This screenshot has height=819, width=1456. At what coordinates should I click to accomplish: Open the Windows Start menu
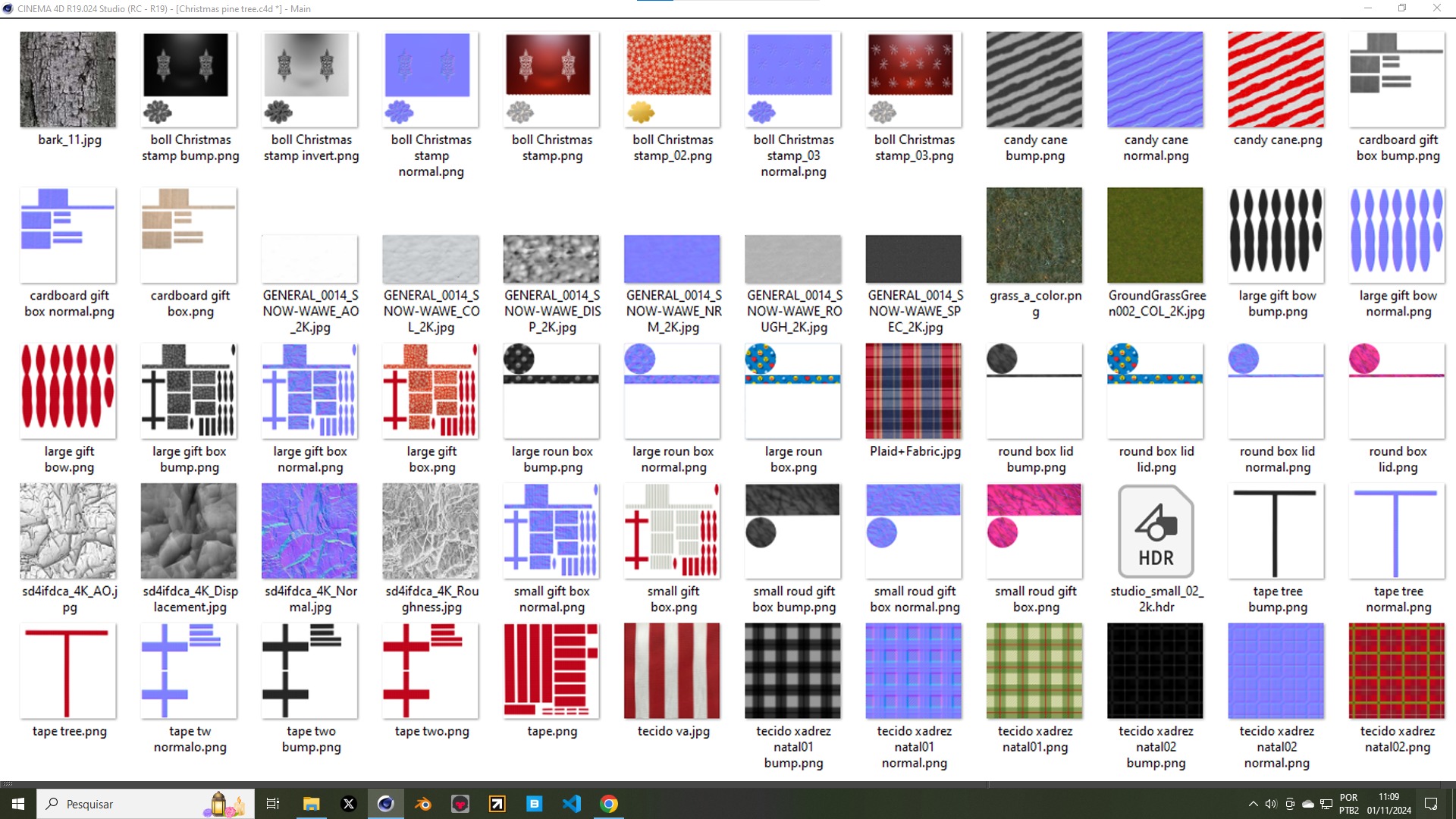18,804
